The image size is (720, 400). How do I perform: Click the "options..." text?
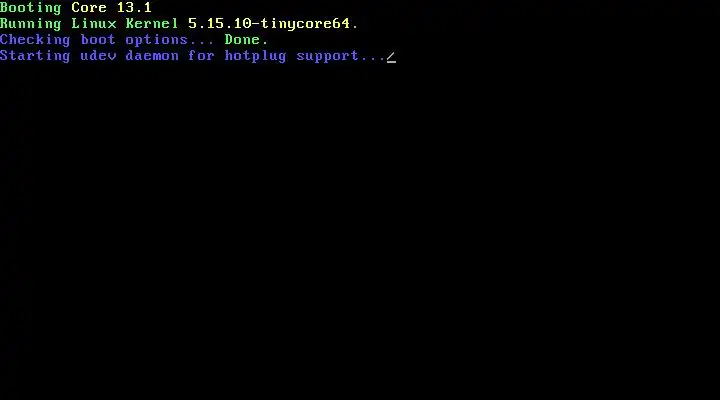point(170,40)
